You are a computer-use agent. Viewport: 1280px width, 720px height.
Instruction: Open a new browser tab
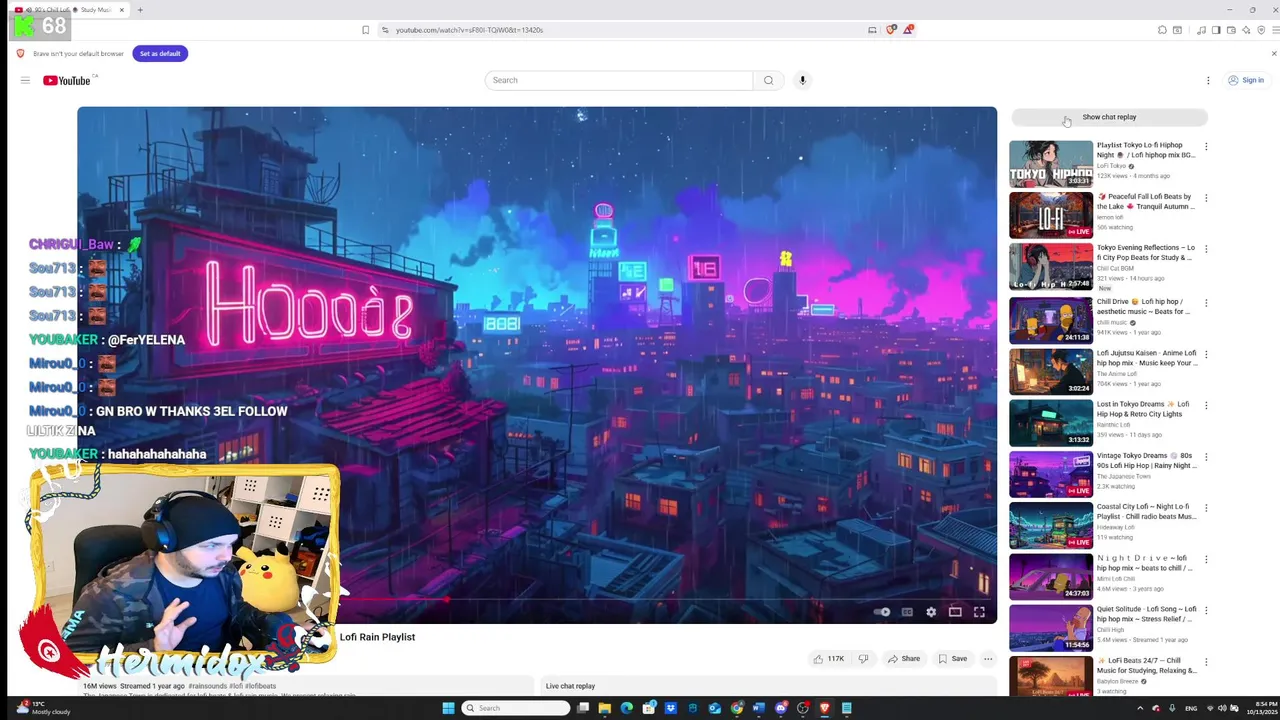point(140,10)
